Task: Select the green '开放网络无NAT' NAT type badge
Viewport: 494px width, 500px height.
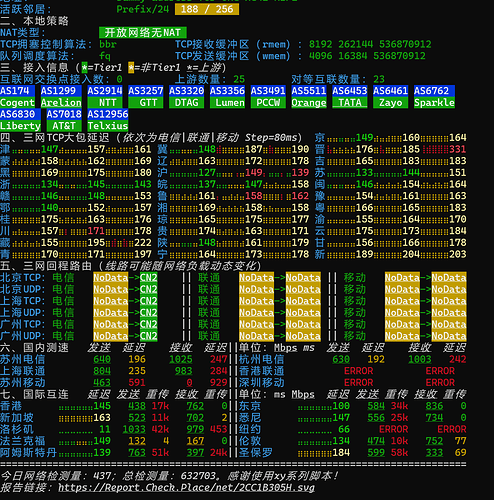Action: (143, 33)
